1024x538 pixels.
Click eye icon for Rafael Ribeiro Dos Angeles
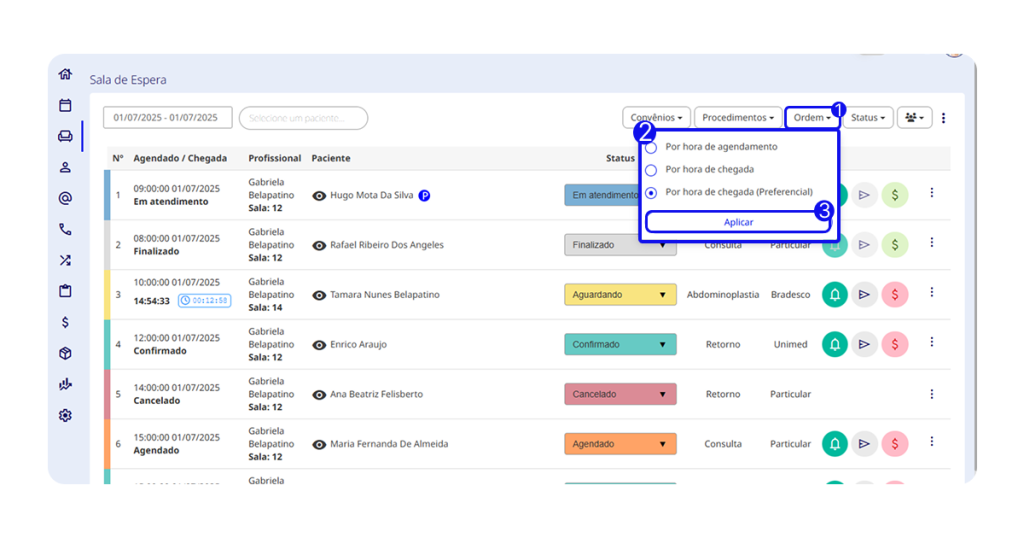click(319, 245)
